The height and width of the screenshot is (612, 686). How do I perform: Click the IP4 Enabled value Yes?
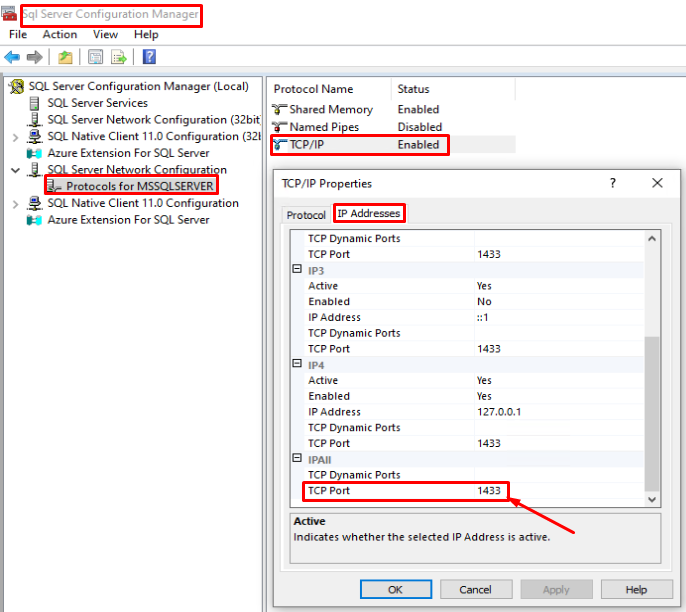484,396
